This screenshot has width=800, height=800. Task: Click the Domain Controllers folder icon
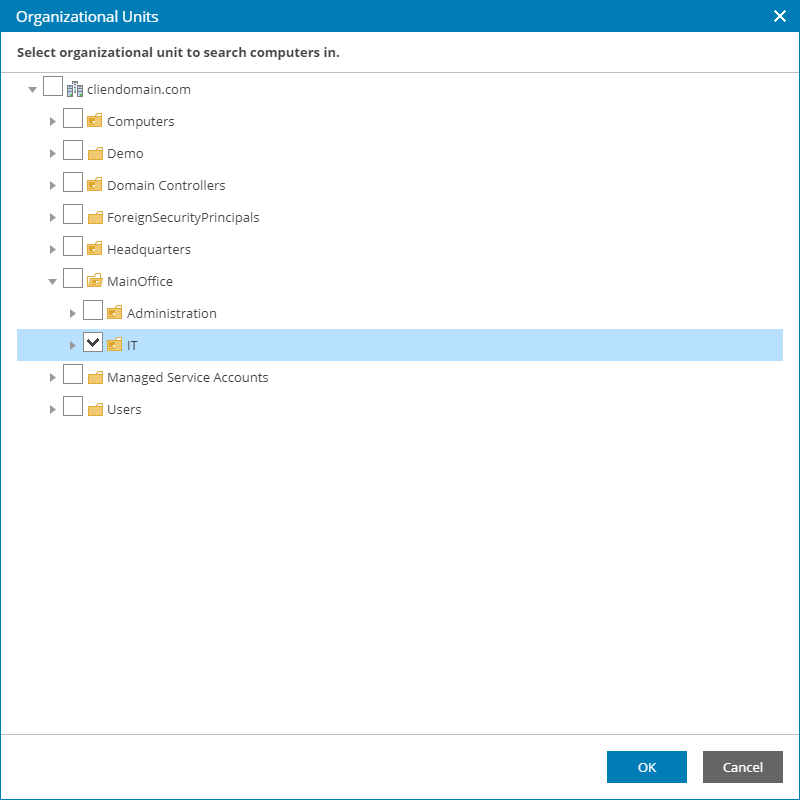tap(94, 184)
